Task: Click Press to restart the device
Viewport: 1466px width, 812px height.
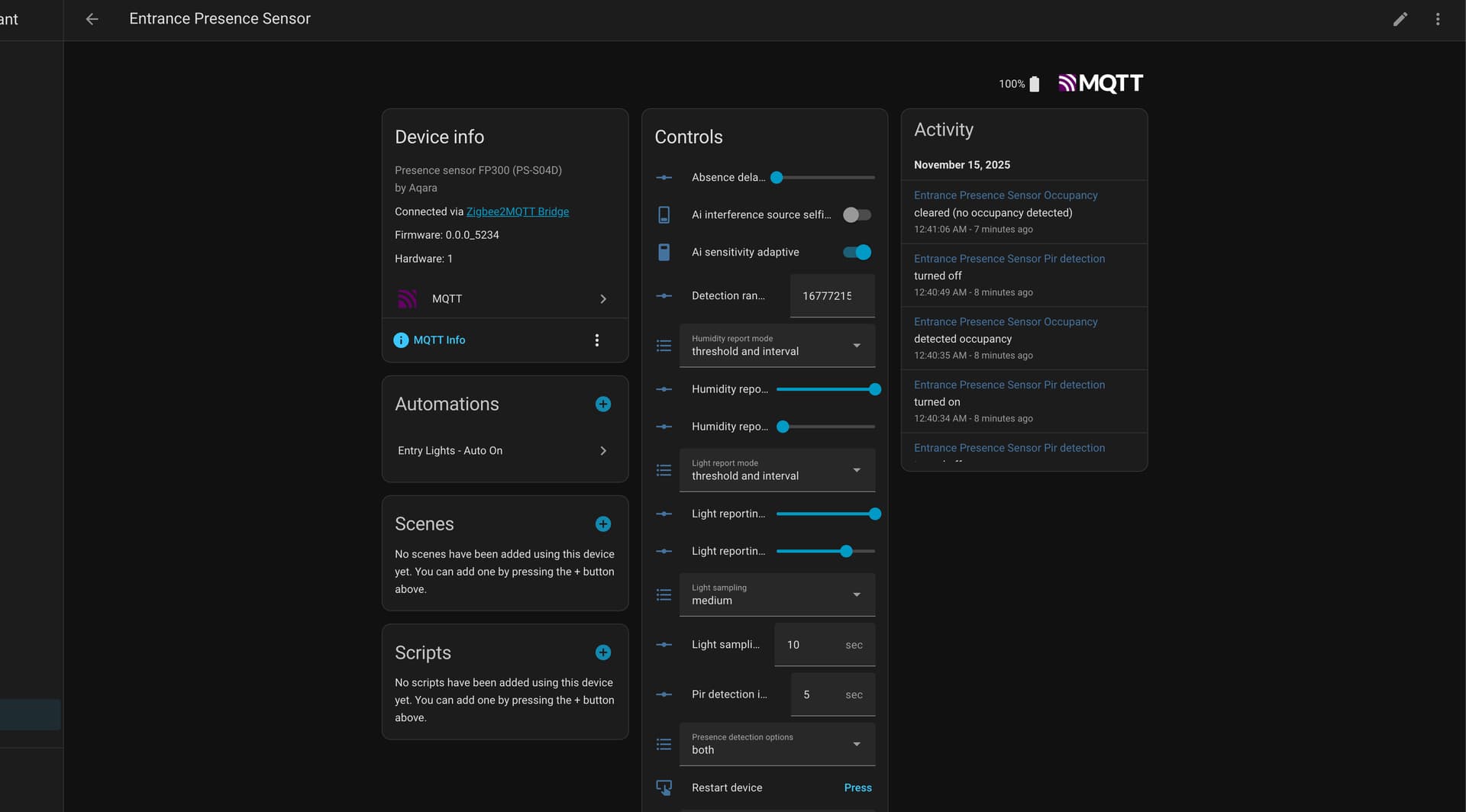Action: point(857,788)
